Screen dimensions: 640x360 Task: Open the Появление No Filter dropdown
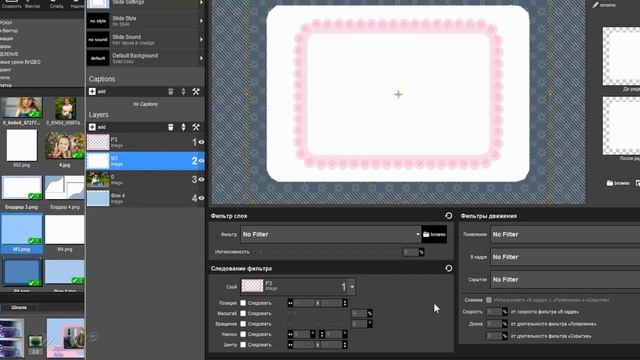565,234
